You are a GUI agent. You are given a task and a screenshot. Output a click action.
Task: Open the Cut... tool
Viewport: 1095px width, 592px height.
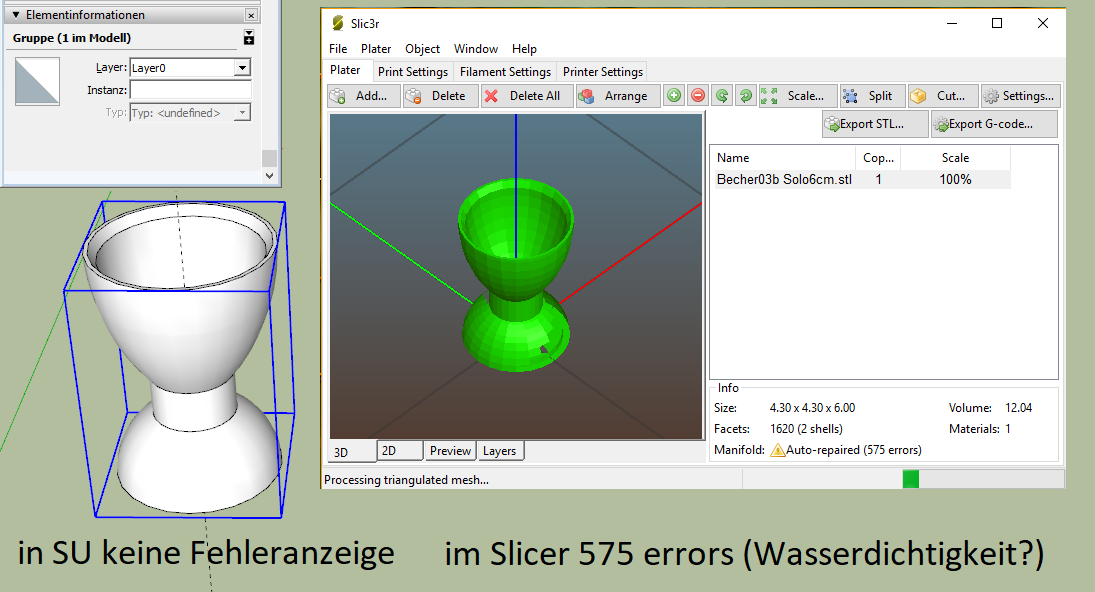click(x=941, y=96)
